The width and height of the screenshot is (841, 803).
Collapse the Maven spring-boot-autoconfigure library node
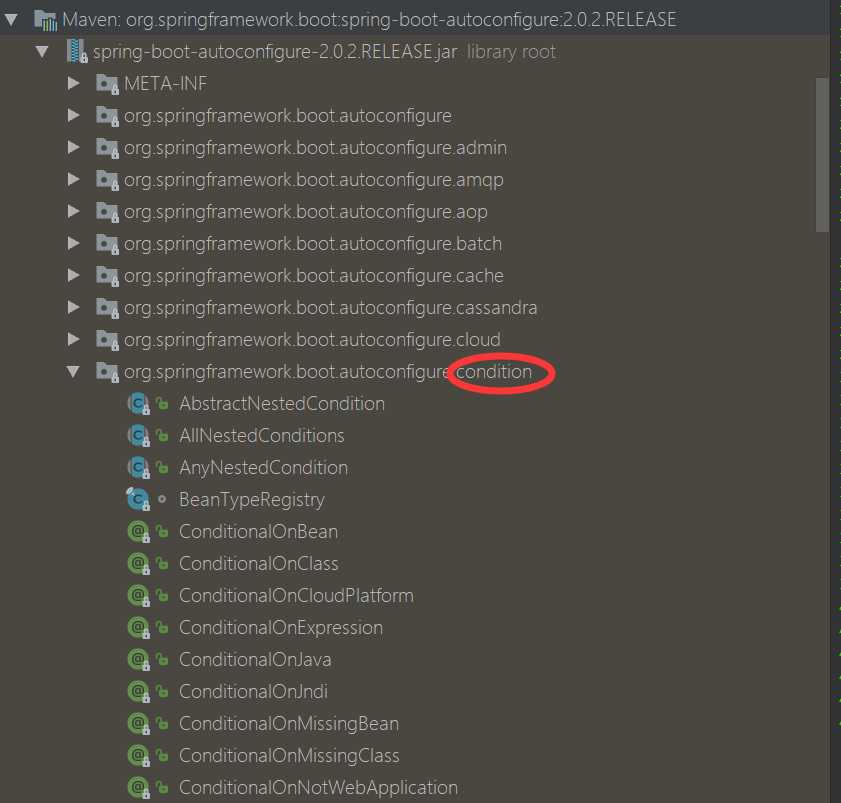[11, 20]
